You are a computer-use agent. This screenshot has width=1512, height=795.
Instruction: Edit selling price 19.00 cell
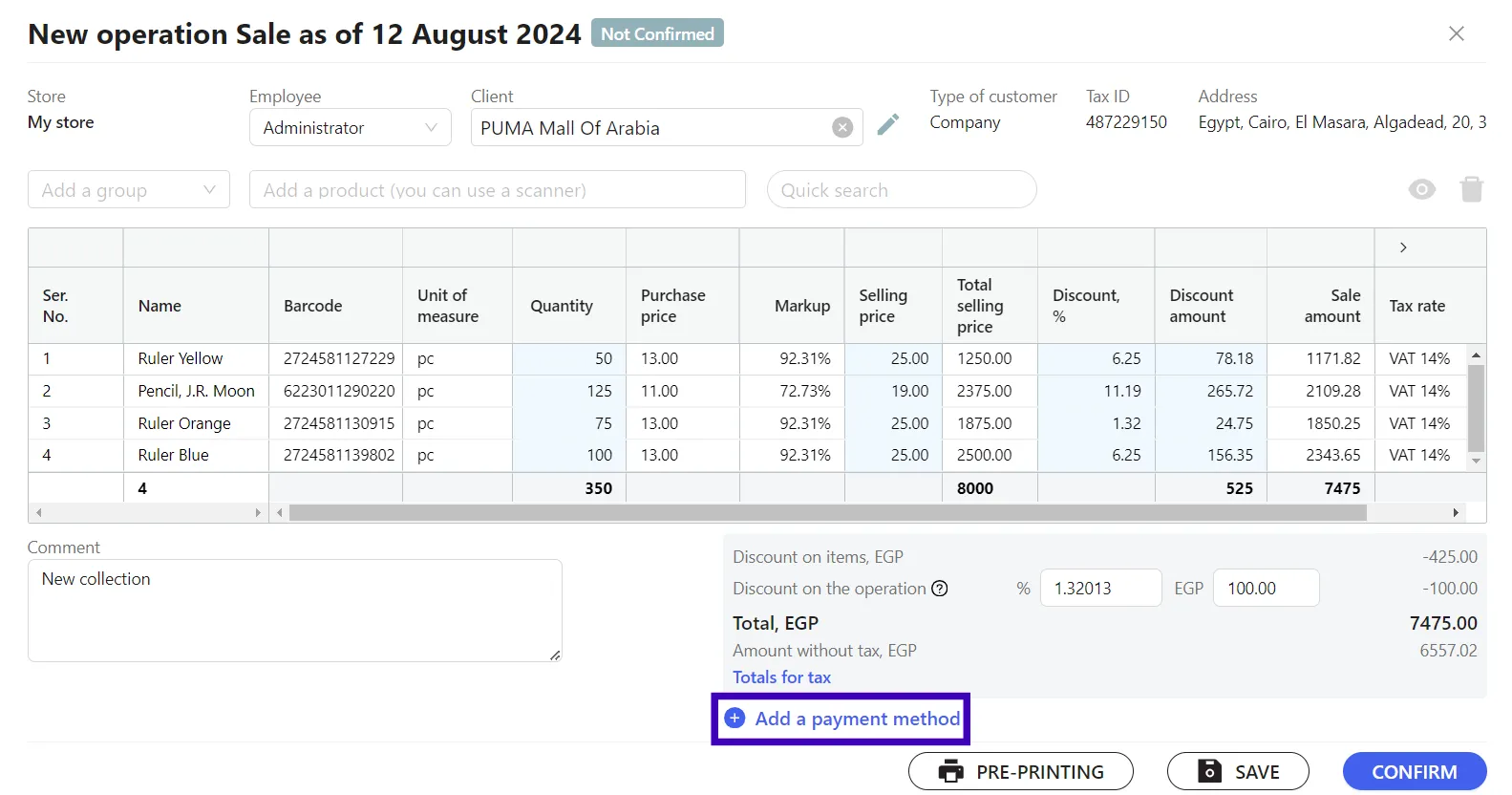coord(893,391)
